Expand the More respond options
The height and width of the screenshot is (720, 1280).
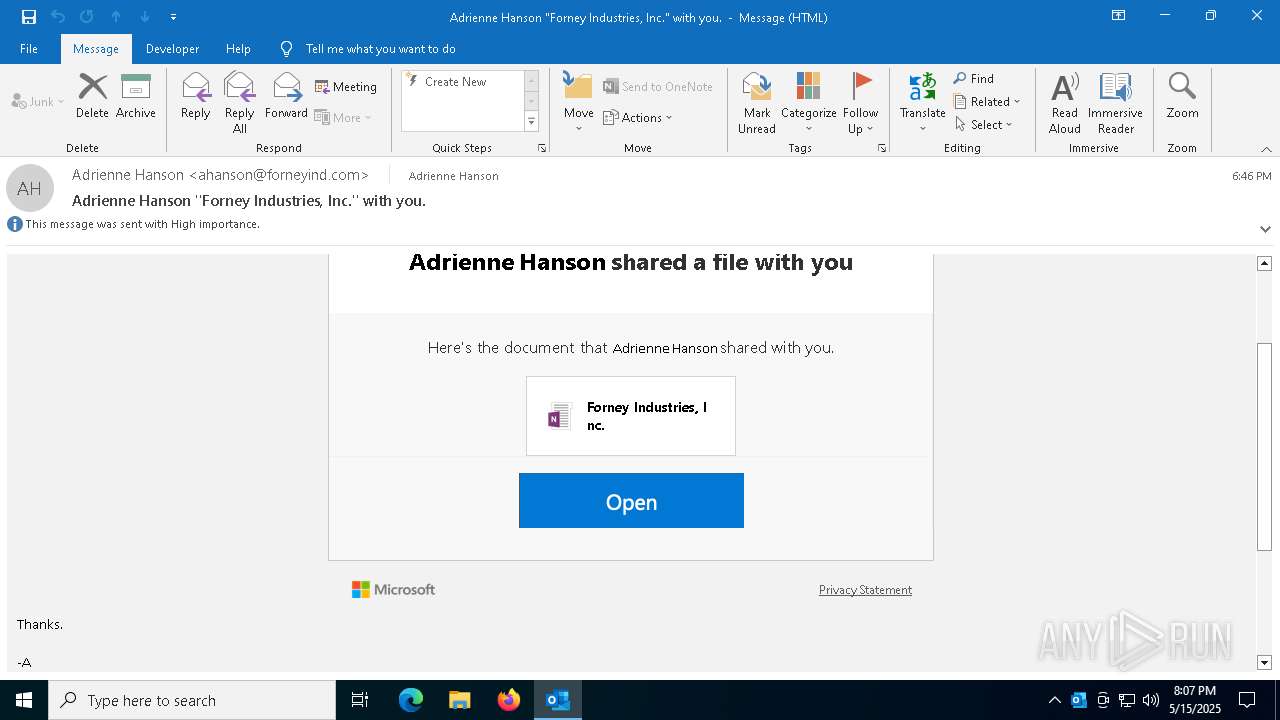[x=343, y=117]
